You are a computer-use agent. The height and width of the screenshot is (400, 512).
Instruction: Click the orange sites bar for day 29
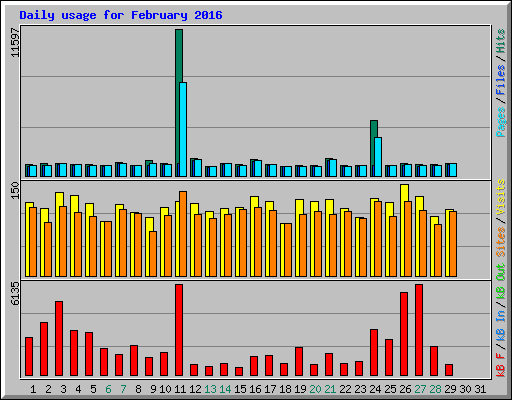453,244
